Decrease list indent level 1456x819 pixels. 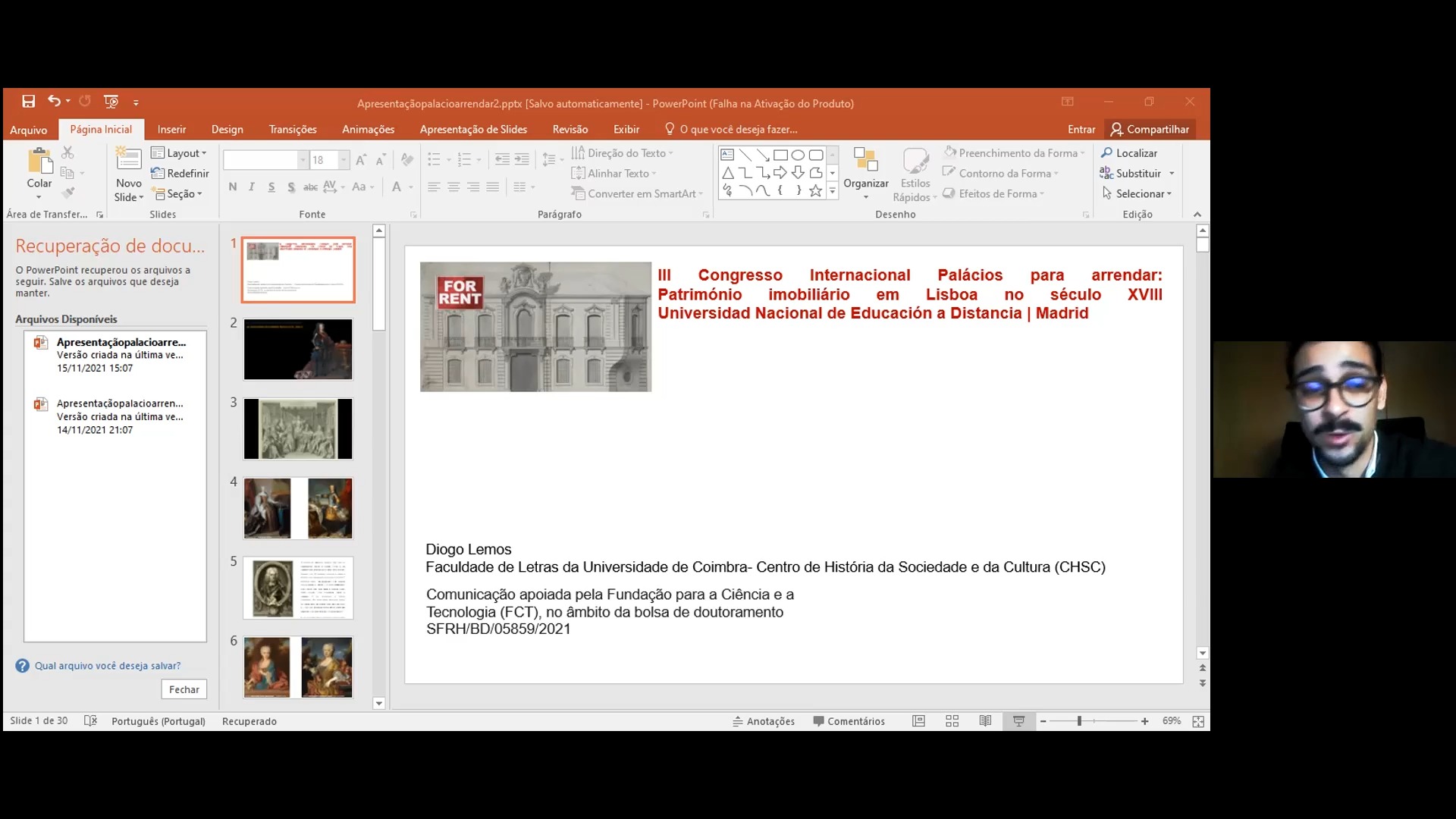pos(502,160)
